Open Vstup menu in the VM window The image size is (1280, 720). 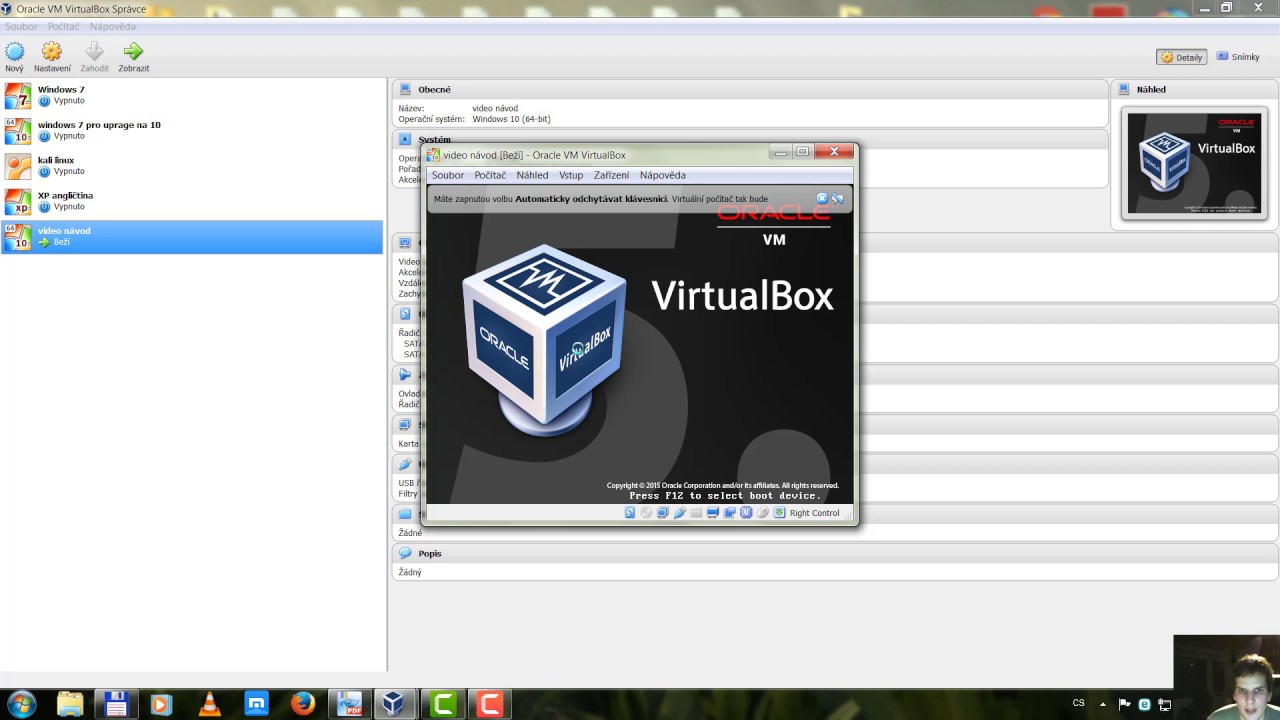[571, 175]
